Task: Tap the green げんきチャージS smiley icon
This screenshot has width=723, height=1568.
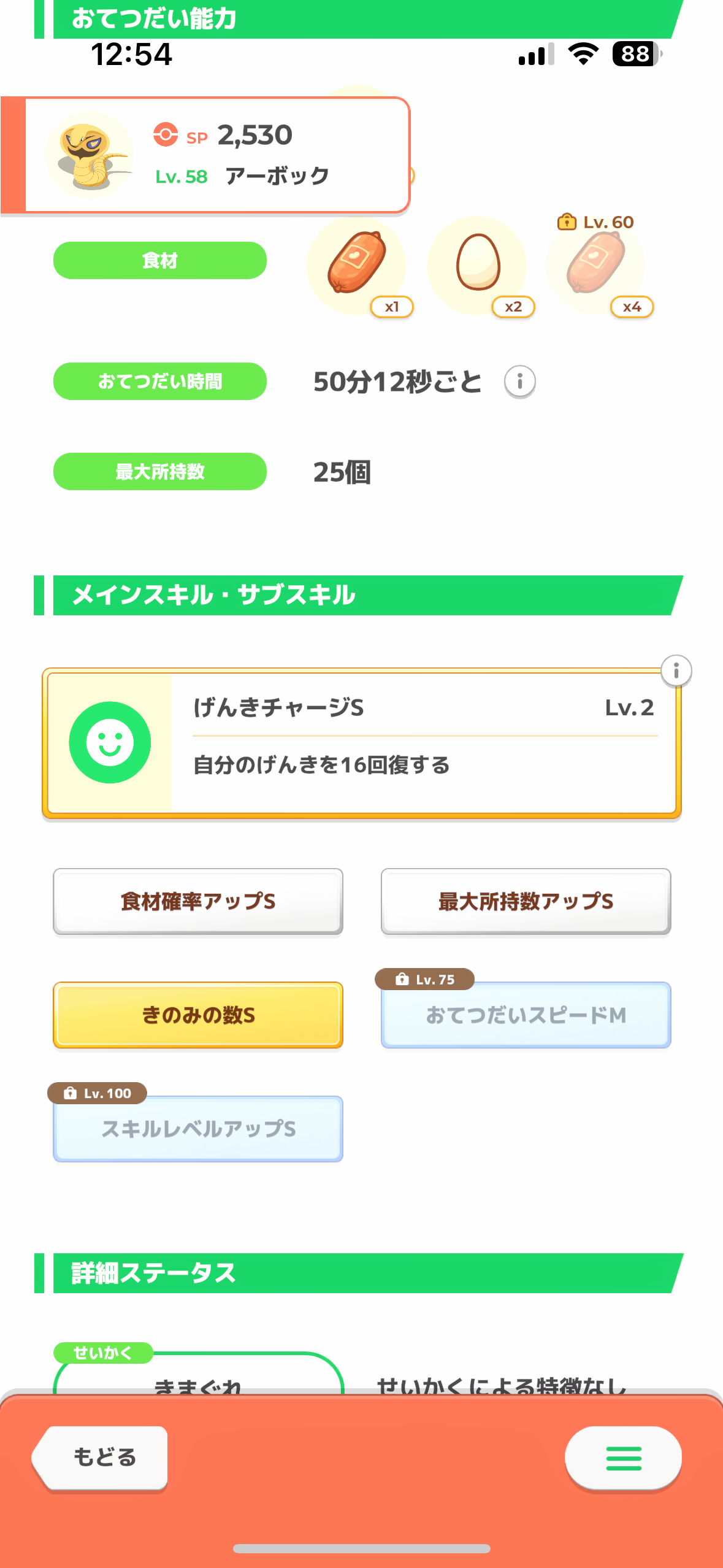Action: coord(110,742)
